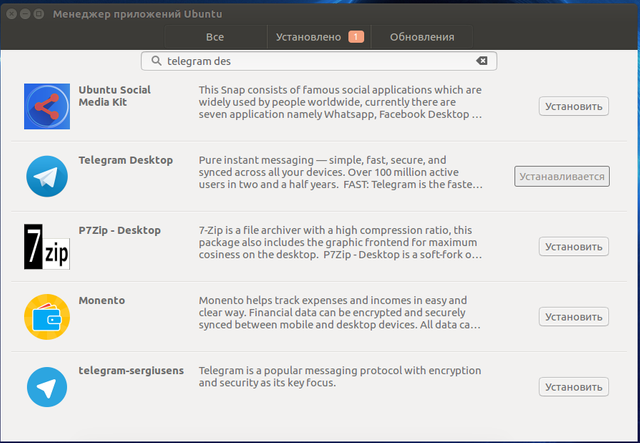Install P7Zip - Desktop
The height and width of the screenshot is (443, 640).
pos(573,246)
